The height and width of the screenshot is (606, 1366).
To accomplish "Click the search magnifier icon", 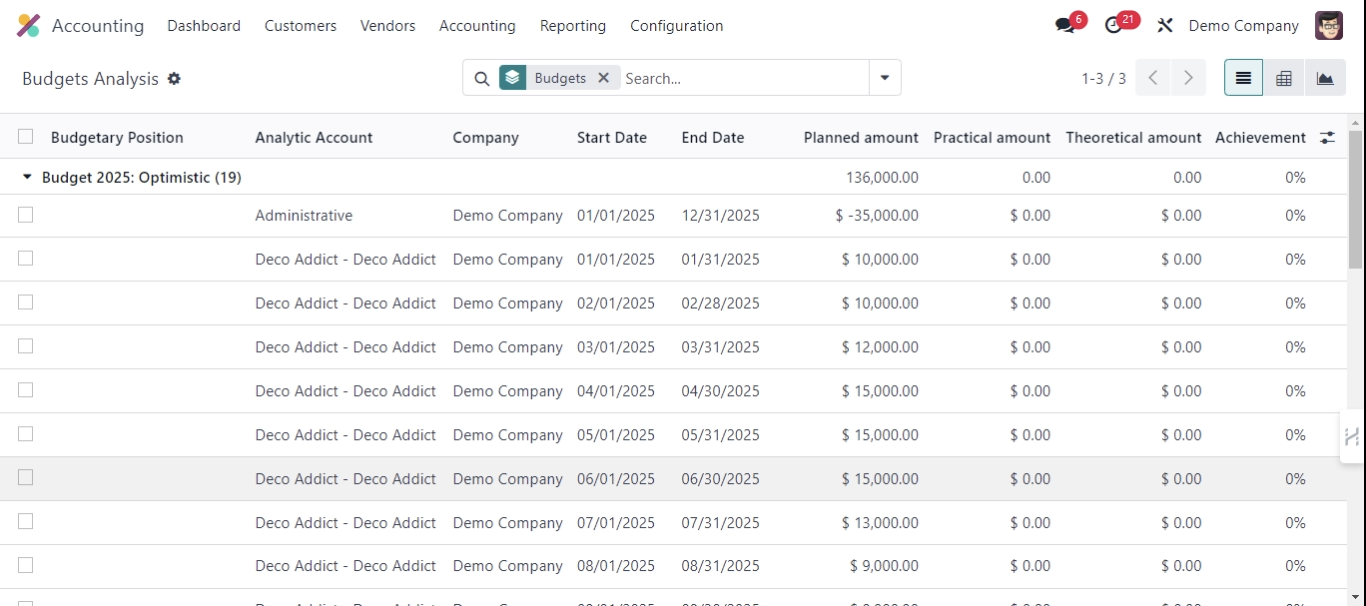I will coord(482,78).
